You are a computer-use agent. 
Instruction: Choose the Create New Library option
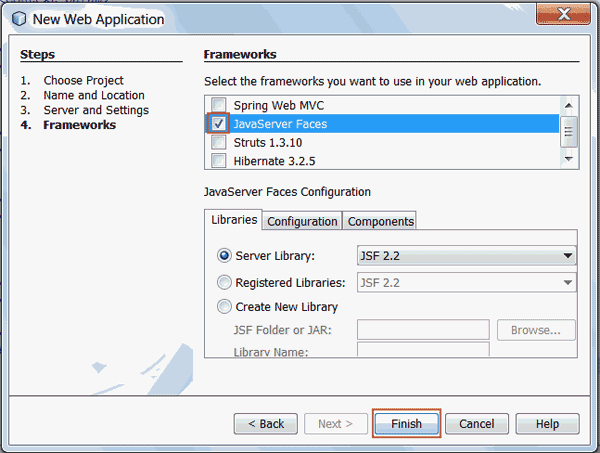point(224,306)
